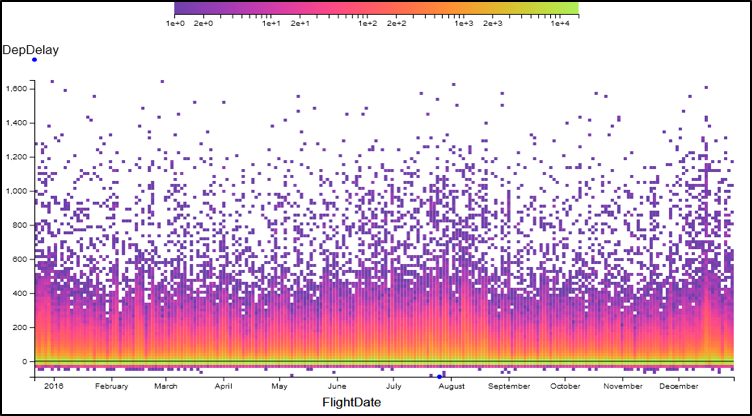Viewport: 752px width, 416px height.
Task: Click the DepDelay axis title
Action: tap(31, 50)
